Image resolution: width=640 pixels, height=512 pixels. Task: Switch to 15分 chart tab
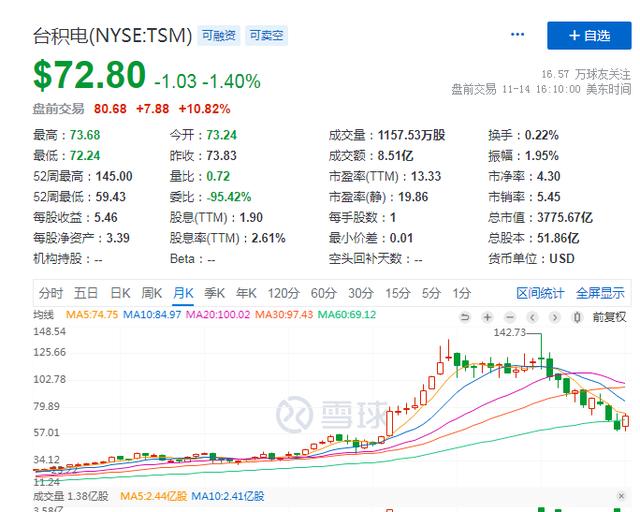tap(398, 293)
